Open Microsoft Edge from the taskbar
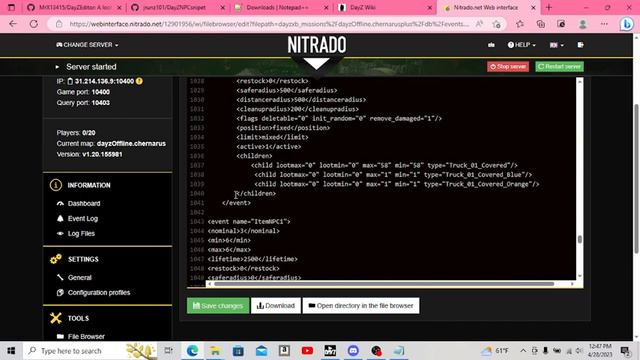The image size is (640, 360). [192, 351]
